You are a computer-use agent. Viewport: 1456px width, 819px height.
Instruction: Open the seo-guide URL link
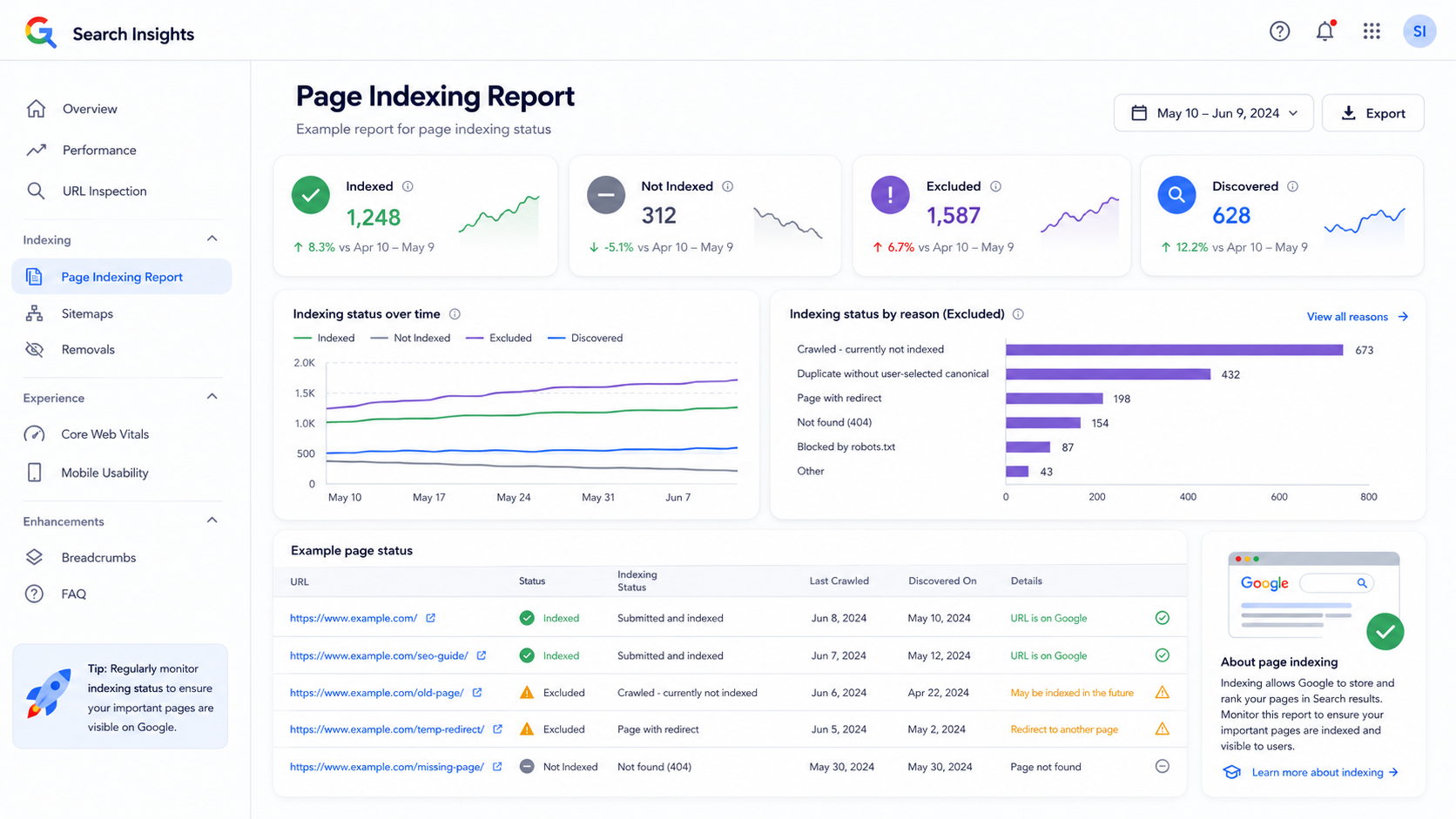point(379,655)
